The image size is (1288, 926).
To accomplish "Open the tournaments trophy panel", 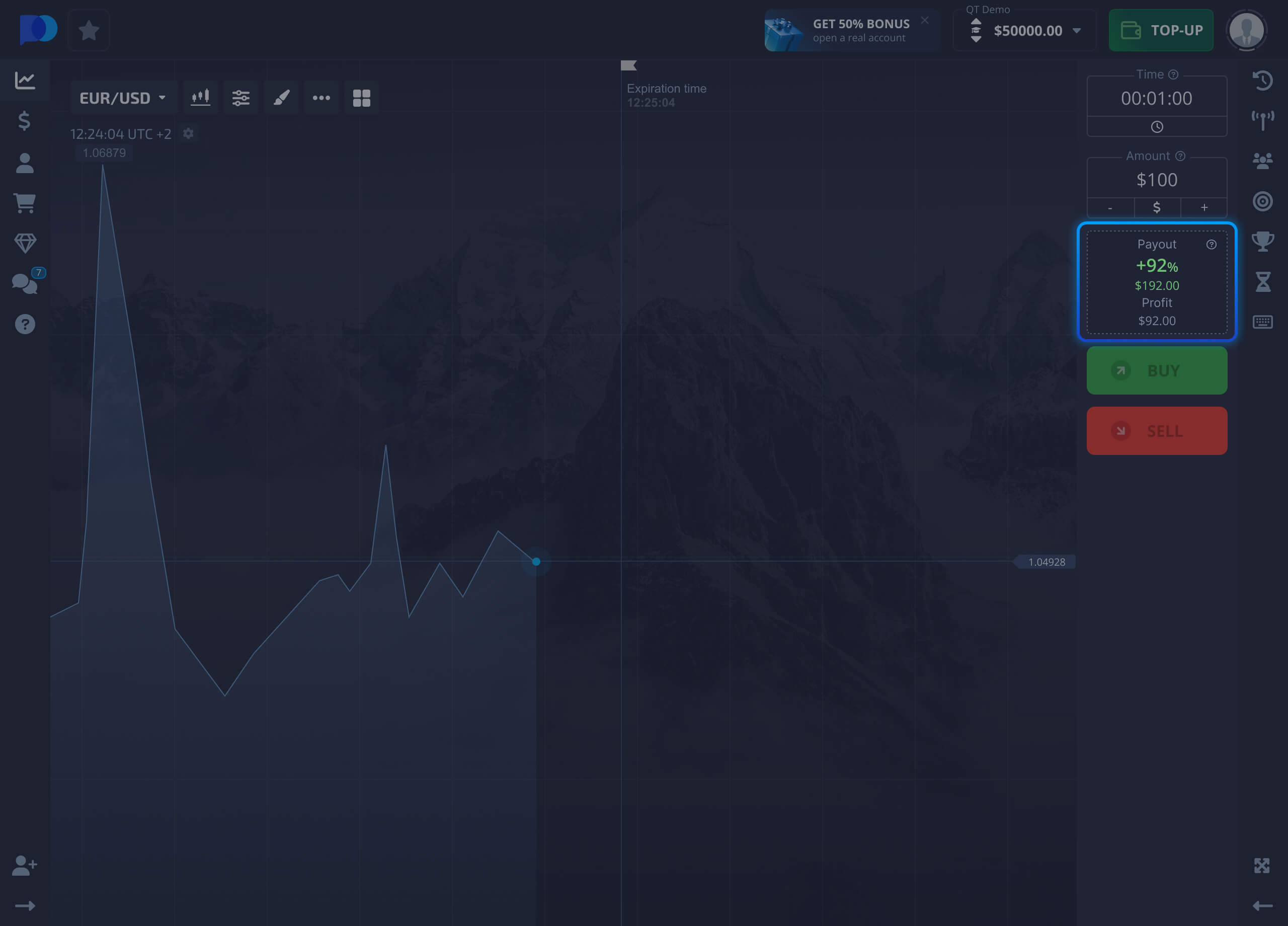I will coord(1263,240).
